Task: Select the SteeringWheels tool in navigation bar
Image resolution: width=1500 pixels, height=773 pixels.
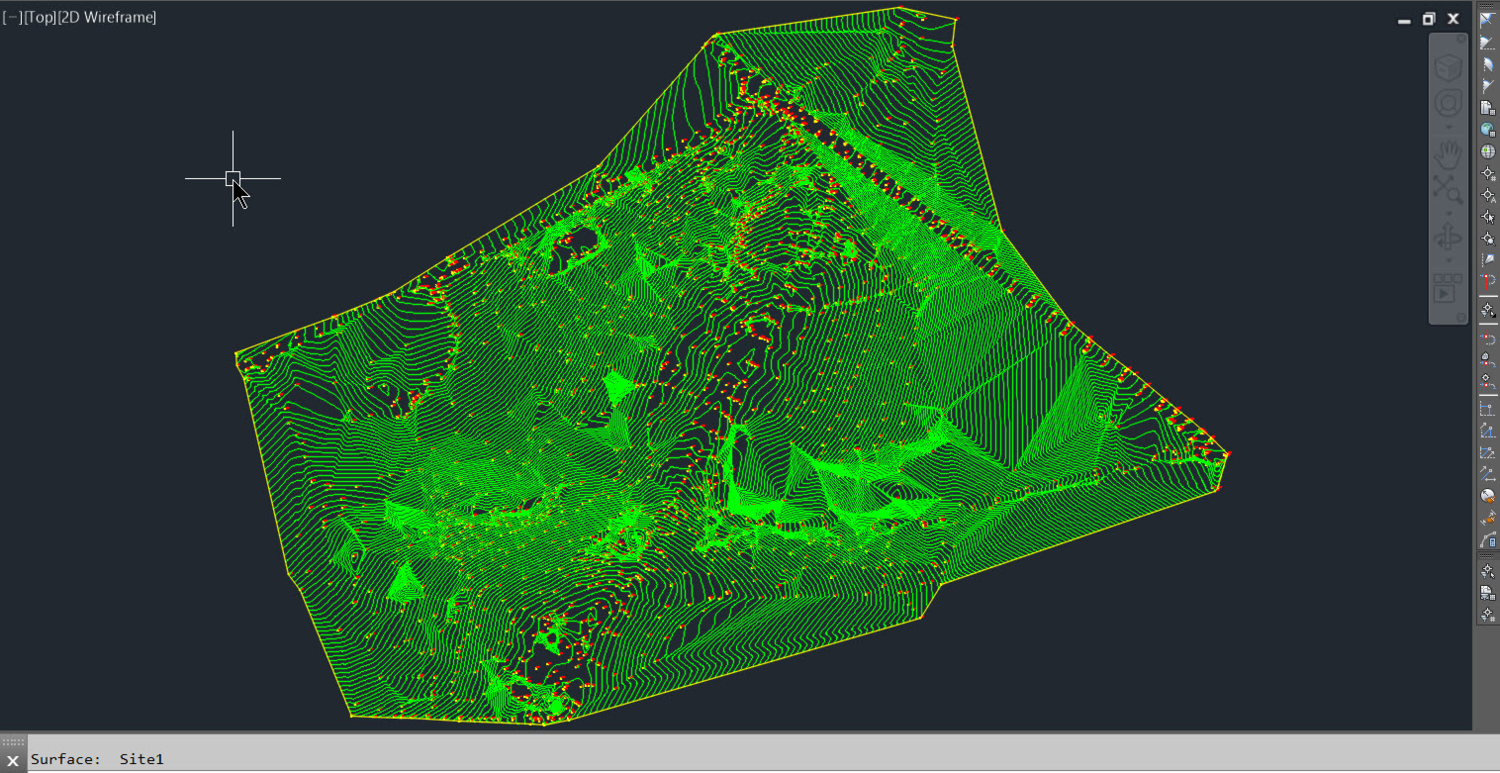Action: point(1447,104)
